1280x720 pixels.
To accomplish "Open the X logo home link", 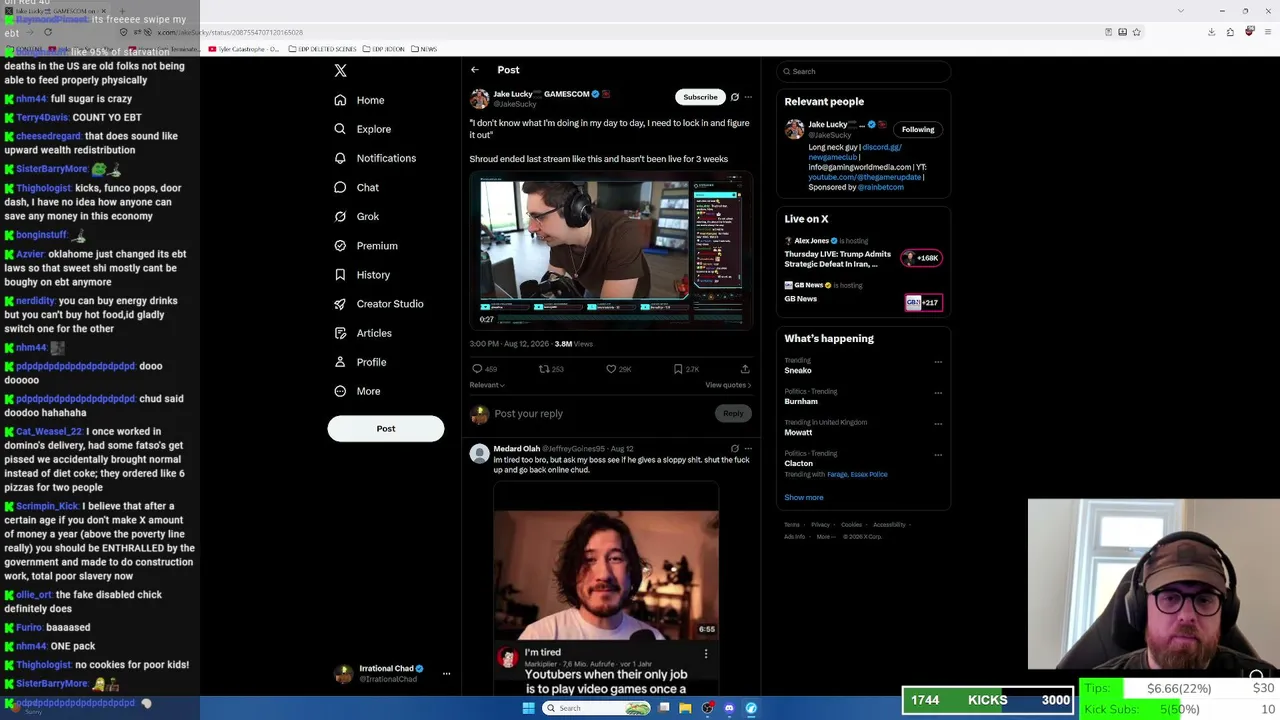I will 340,71.
